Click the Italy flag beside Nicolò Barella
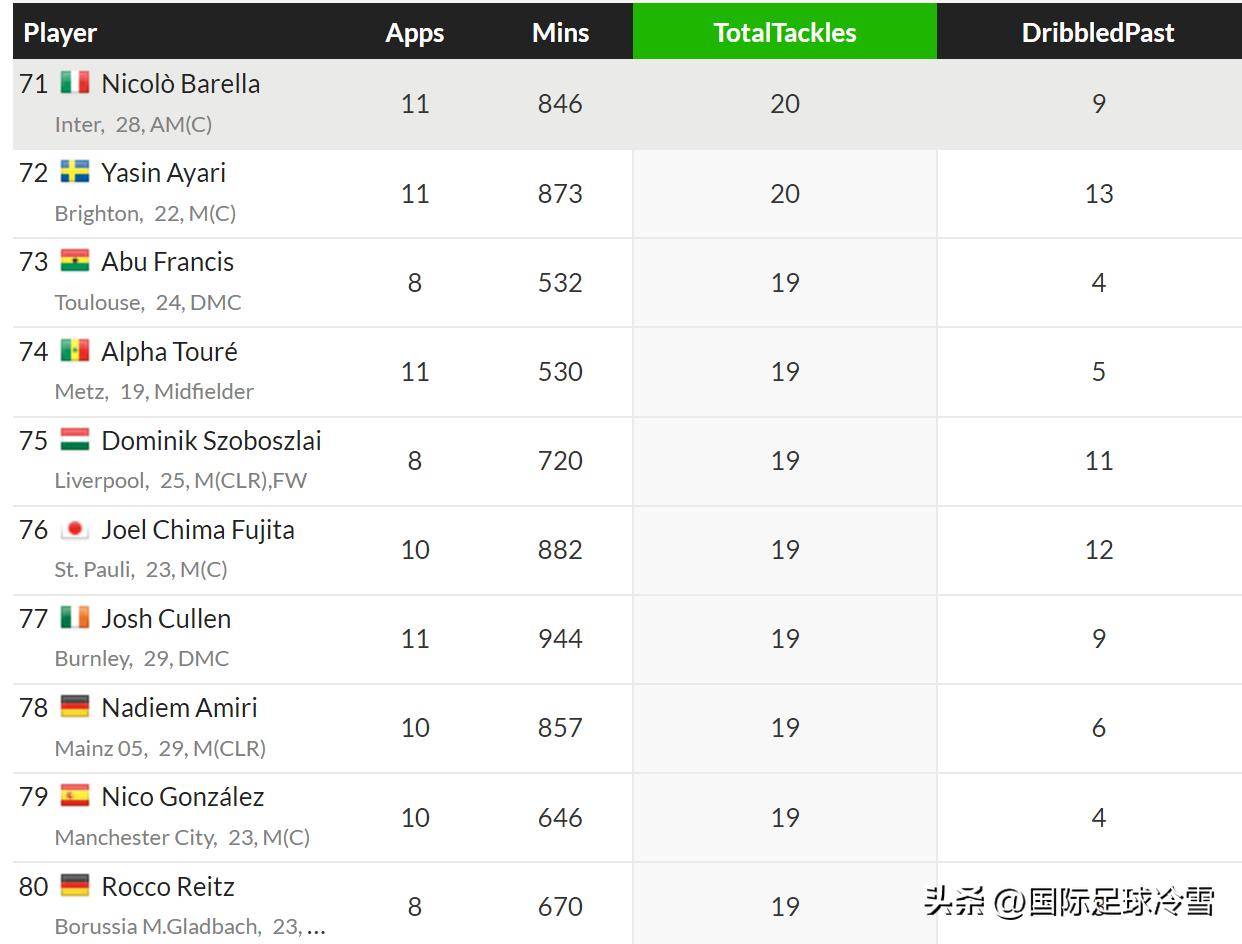Image resolution: width=1242 pixels, height=944 pixels. (x=74, y=83)
